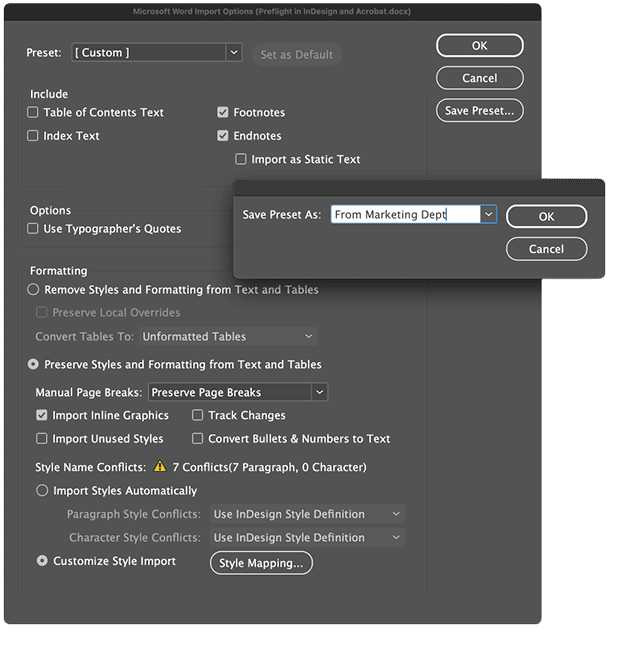Image resolution: width=625 pixels, height=645 pixels.
Task: Click the style conflicts warning icon
Action: click(159, 467)
